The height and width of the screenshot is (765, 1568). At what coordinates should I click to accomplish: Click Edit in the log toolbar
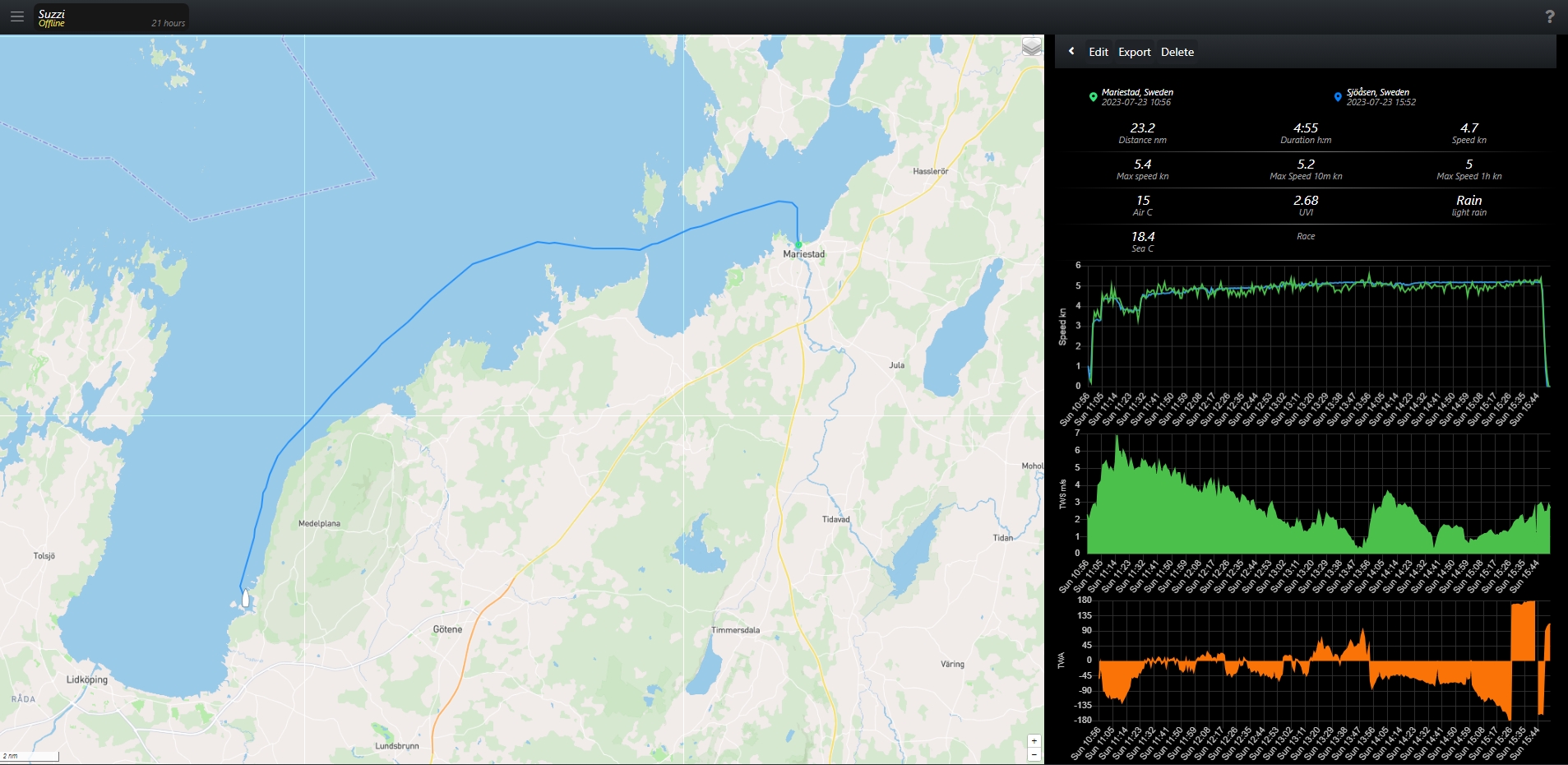point(1098,52)
